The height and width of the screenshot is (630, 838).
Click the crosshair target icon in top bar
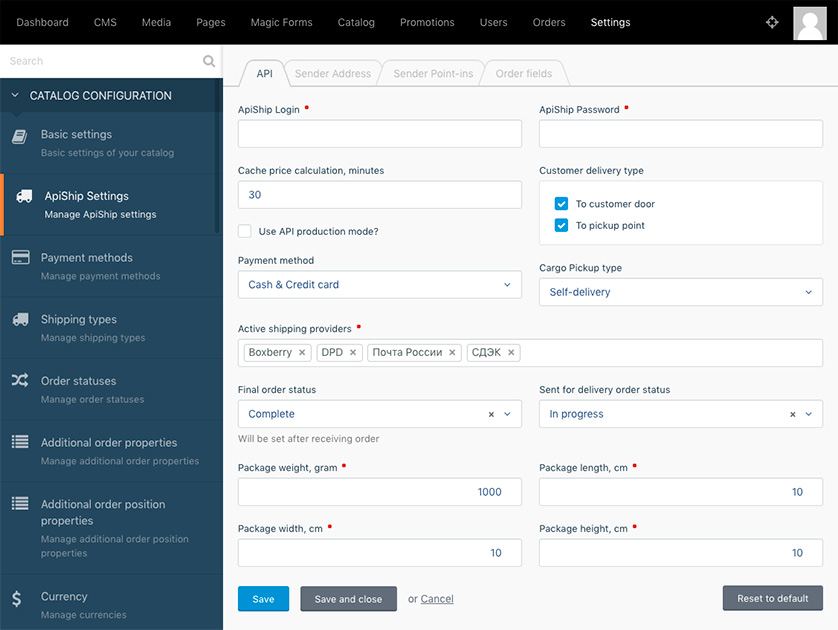click(x=772, y=22)
